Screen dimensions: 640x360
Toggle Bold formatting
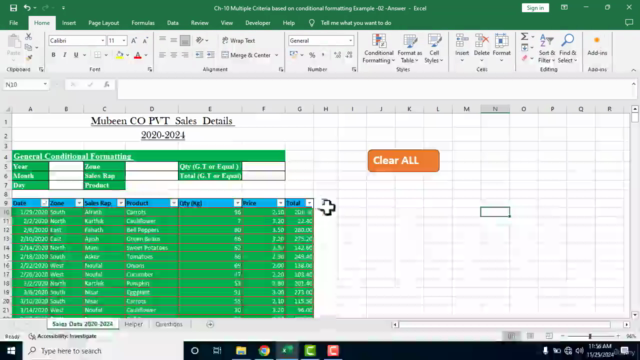tap(53, 55)
